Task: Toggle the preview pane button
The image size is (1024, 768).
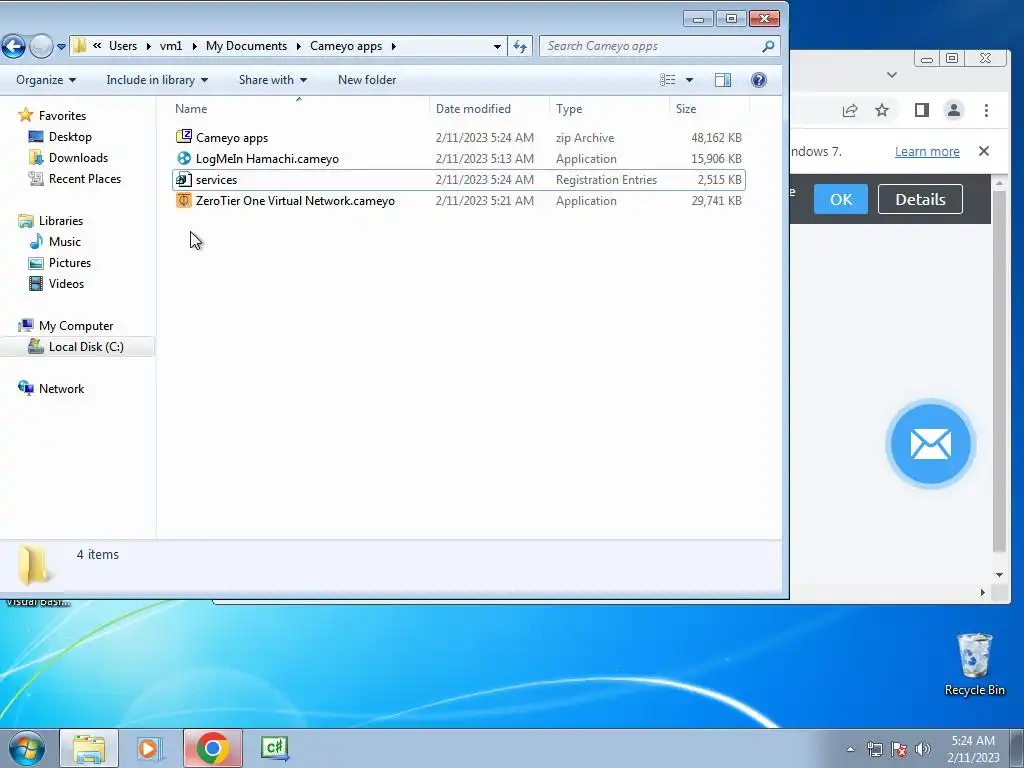Action: coord(723,80)
